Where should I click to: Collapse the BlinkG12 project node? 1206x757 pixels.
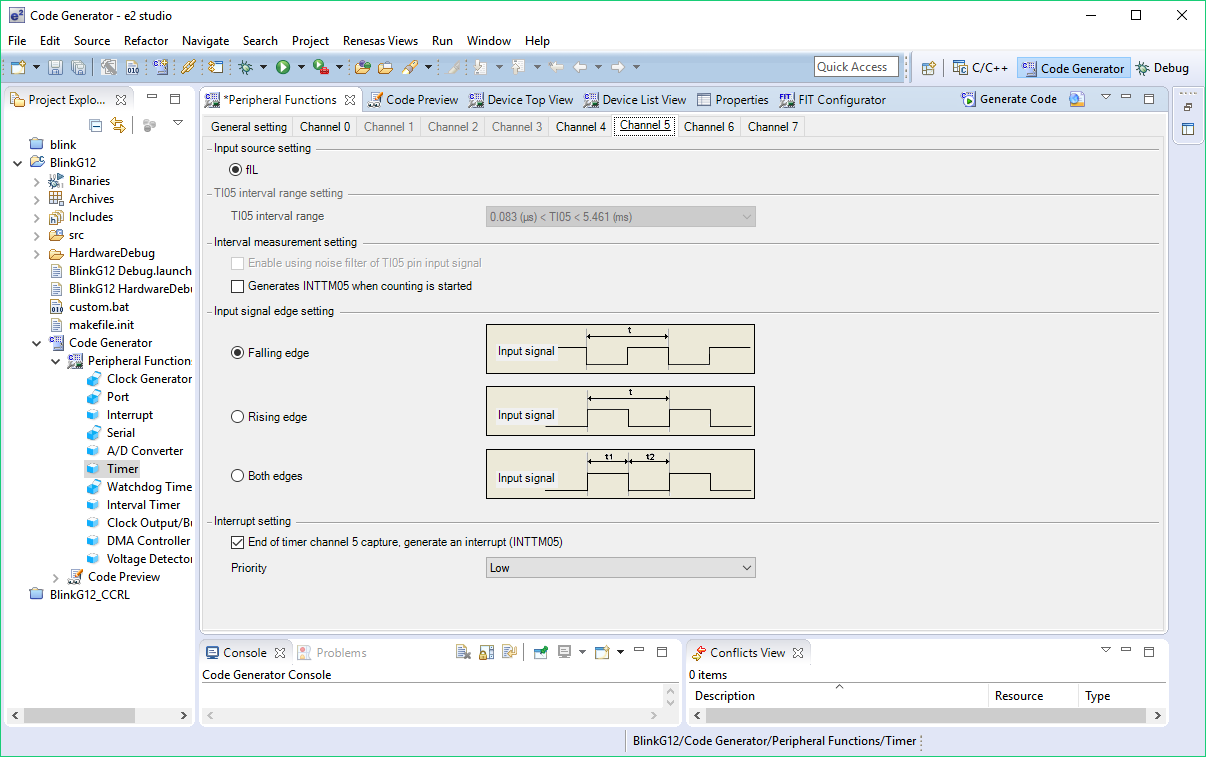[x=18, y=163]
